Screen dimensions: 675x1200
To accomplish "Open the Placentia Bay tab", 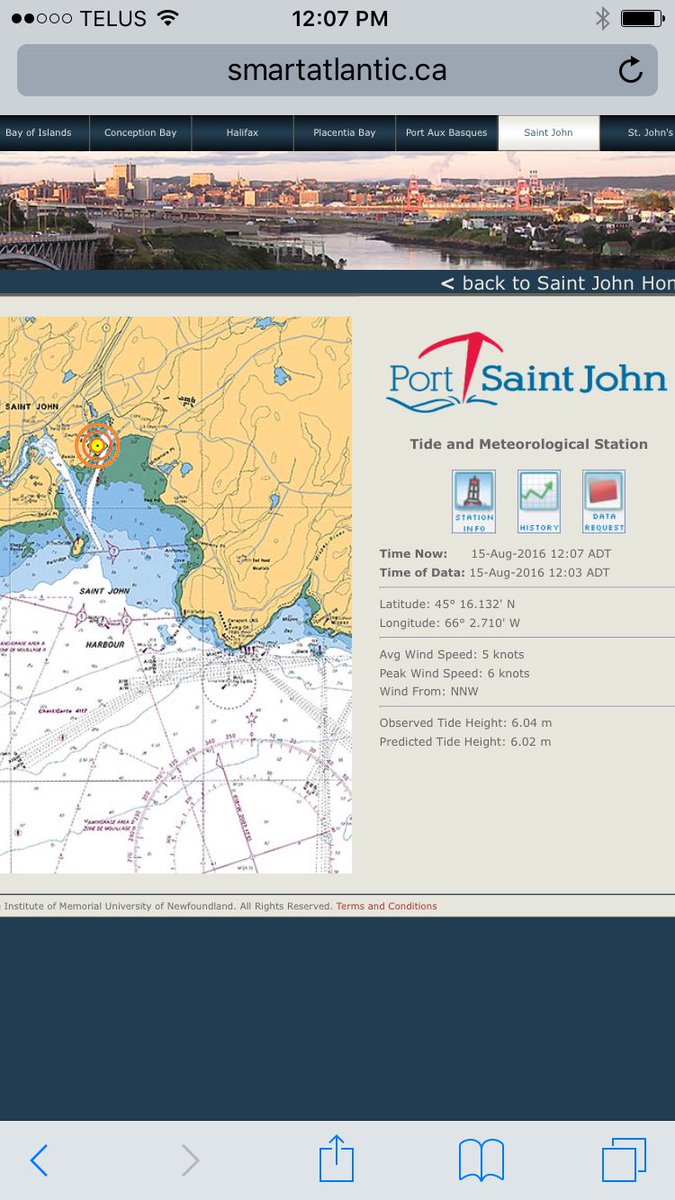I will [344, 133].
